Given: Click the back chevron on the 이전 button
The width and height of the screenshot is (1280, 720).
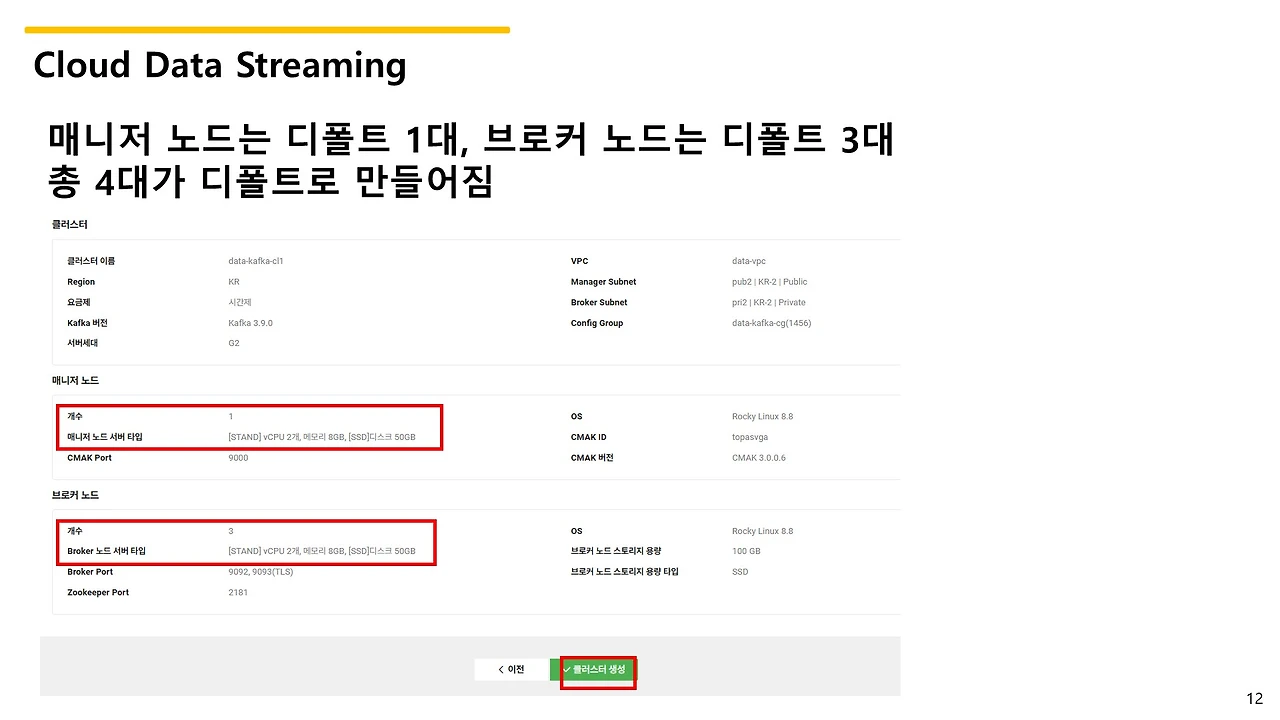Looking at the screenshot, I should 501,668.
